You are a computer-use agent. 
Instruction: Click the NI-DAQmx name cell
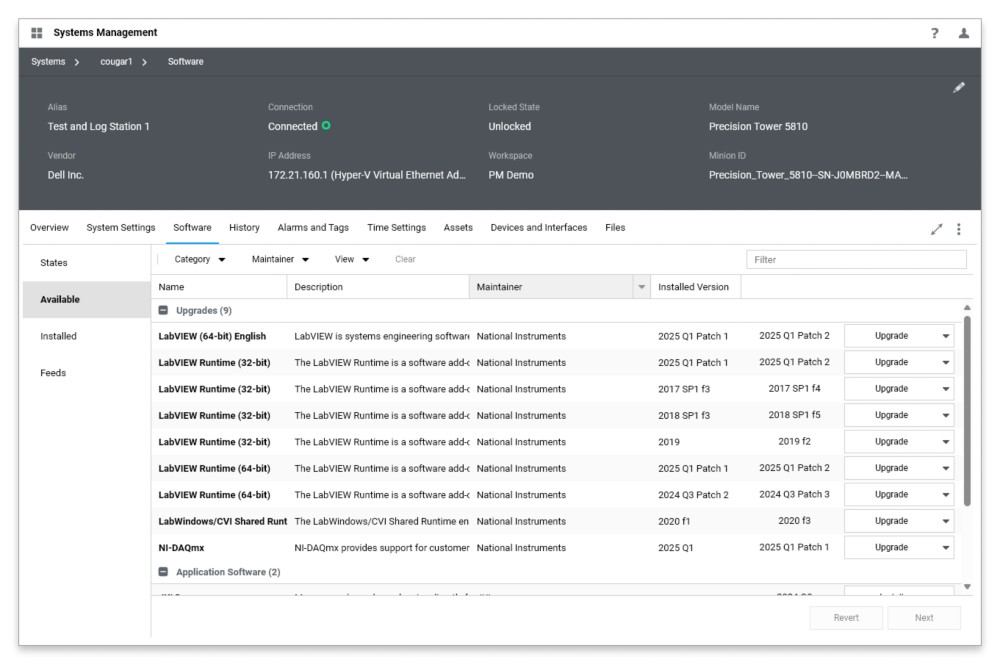pyautogui.click(x=181, y=548)
